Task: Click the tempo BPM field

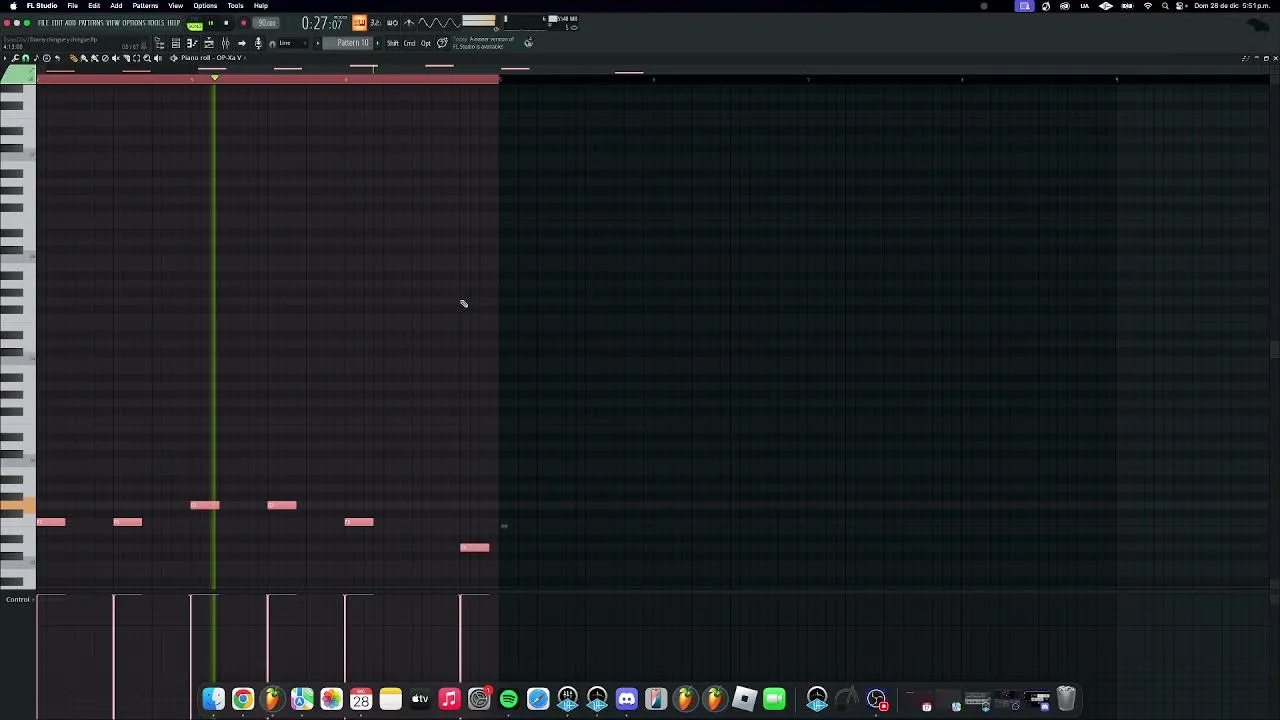Action: [x=266, y=23]
